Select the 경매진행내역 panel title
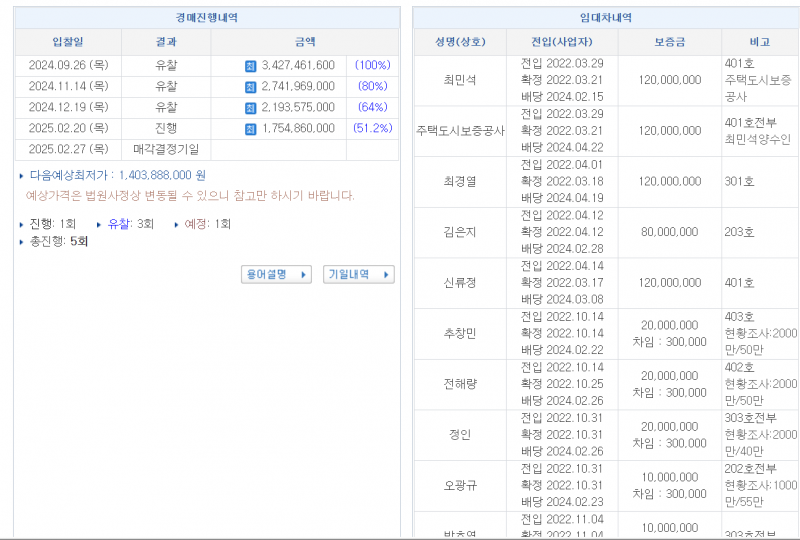Screen dimensions: 800x540 pos(206,18)
